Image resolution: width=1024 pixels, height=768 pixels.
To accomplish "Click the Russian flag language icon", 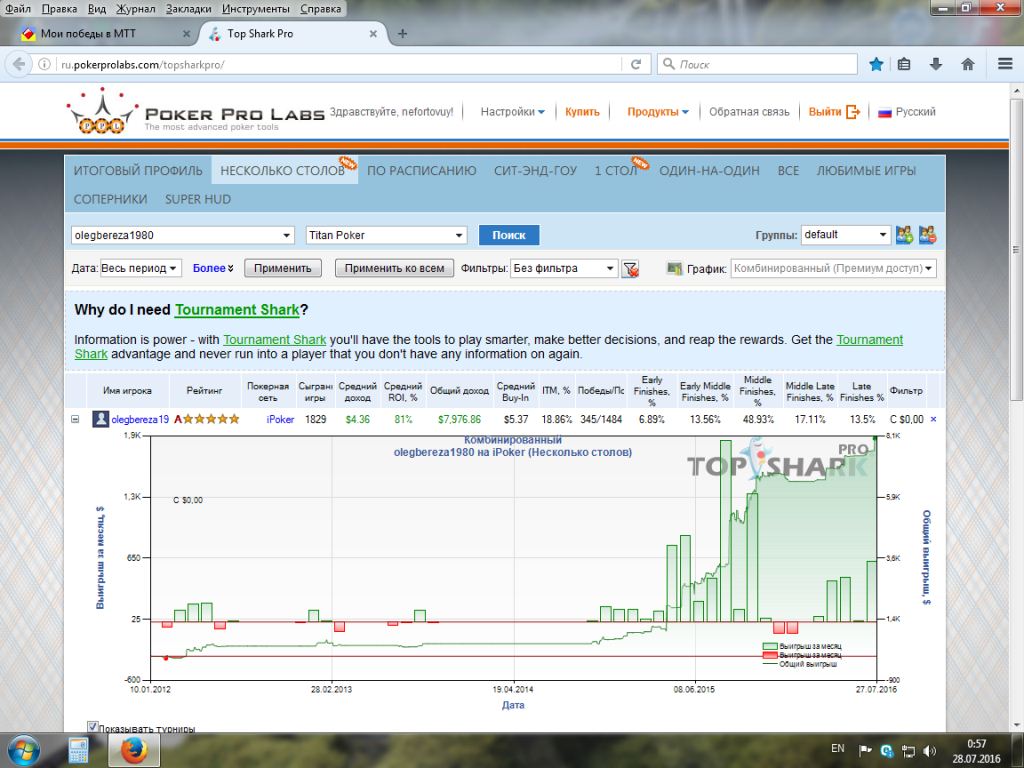I will [884, 112].
